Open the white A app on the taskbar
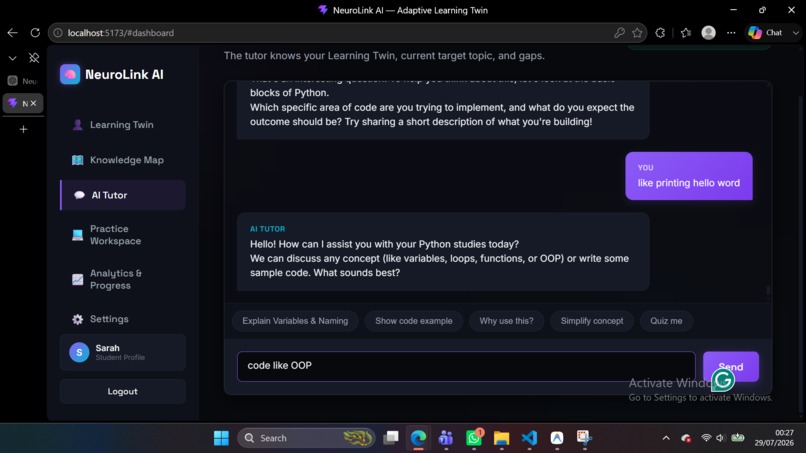The height and width of the screenshot is (453, 806). coord(557,438)
